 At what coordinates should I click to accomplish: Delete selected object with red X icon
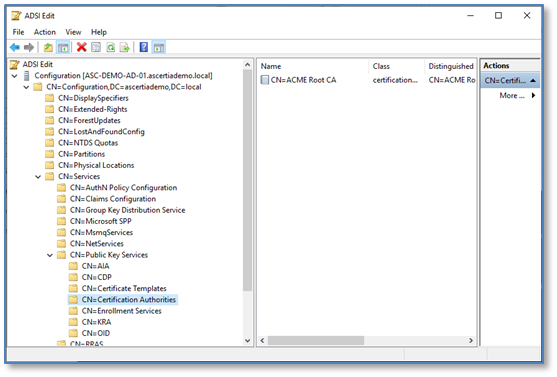coord(82,47)
